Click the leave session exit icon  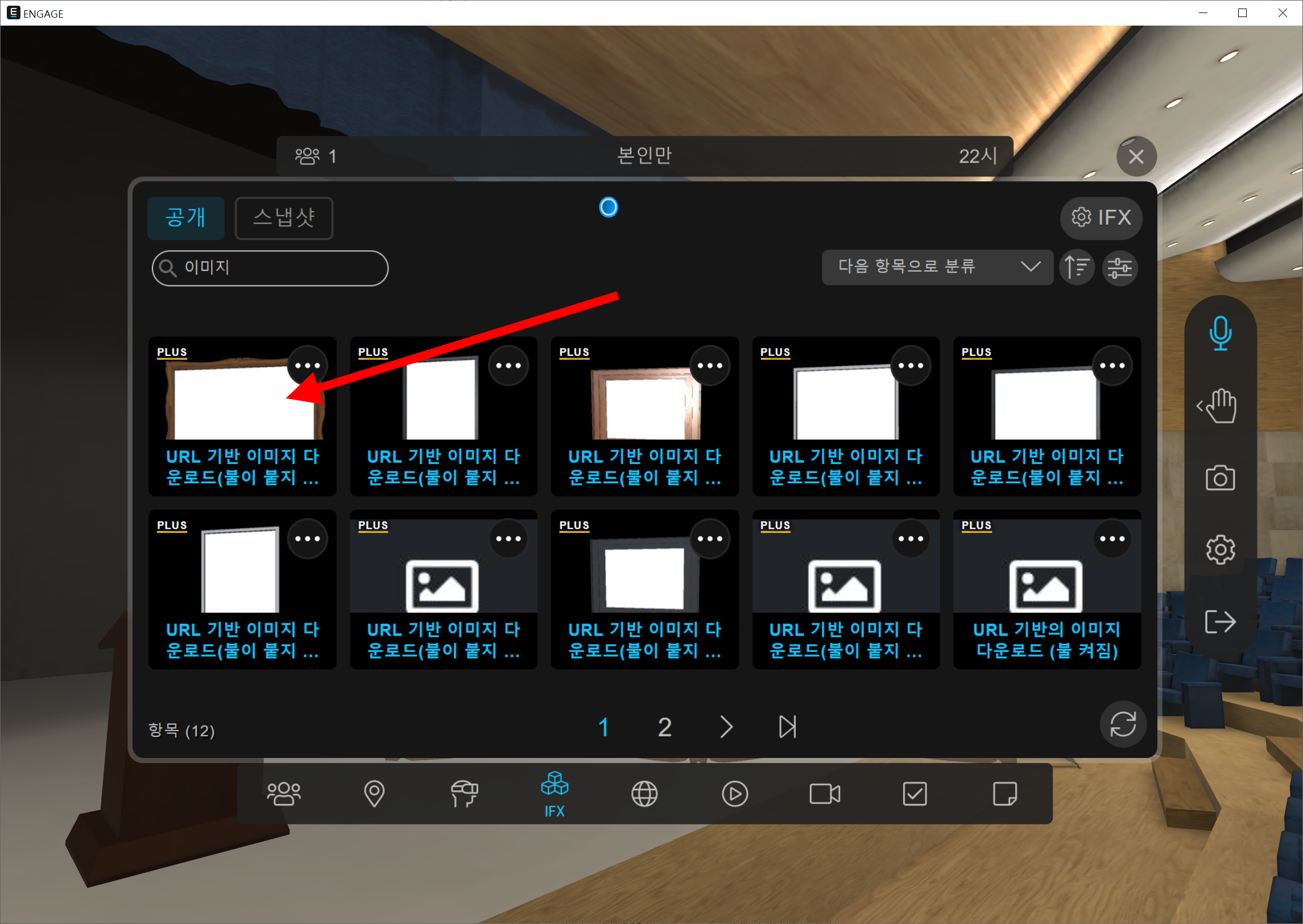coord(1220,621)
